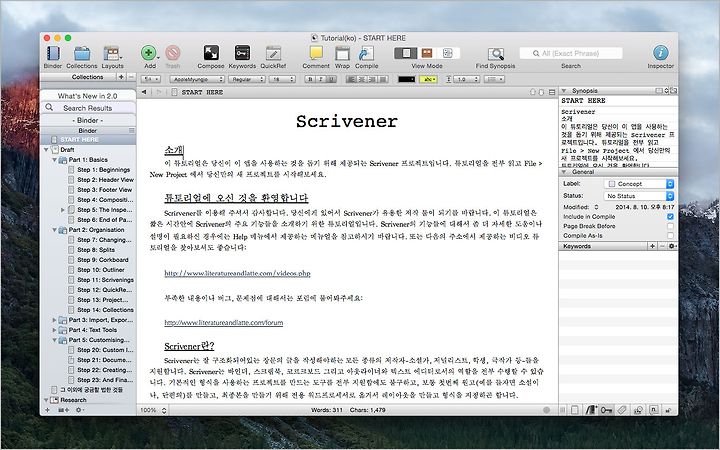Screen dimensions: 720x450
Task: Enter Compose full-screen mode icon
Action: pyautogui.click(x=211, y=53)
